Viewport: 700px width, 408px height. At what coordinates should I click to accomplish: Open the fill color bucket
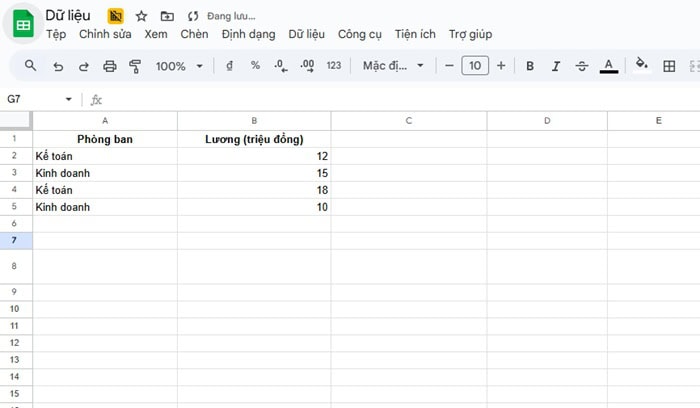642,66
